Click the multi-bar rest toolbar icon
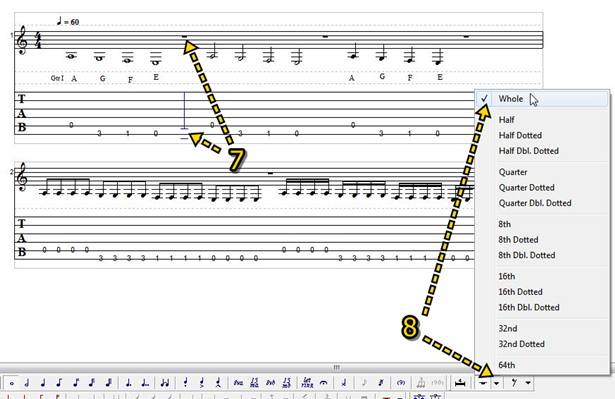This screenshot has height=399, width=615. tap(460, 383)
